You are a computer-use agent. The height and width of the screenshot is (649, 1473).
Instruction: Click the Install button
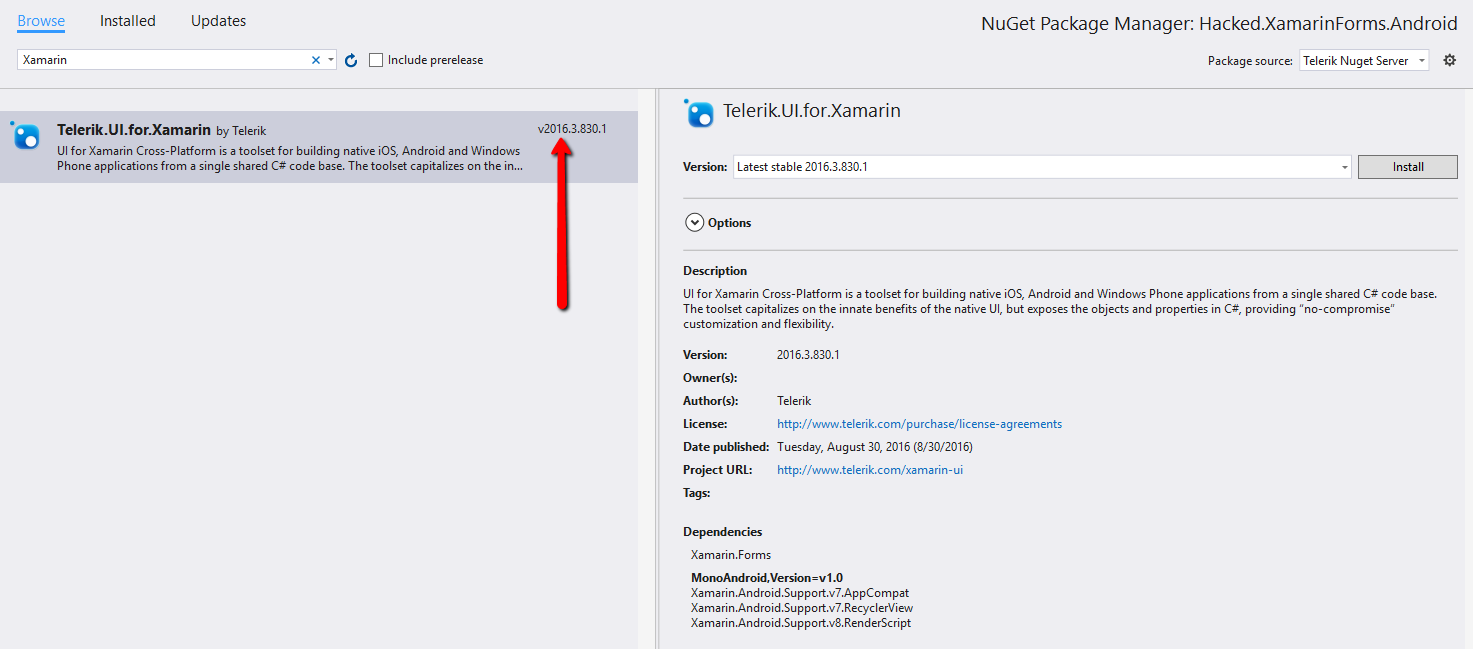coord(1407,167)
